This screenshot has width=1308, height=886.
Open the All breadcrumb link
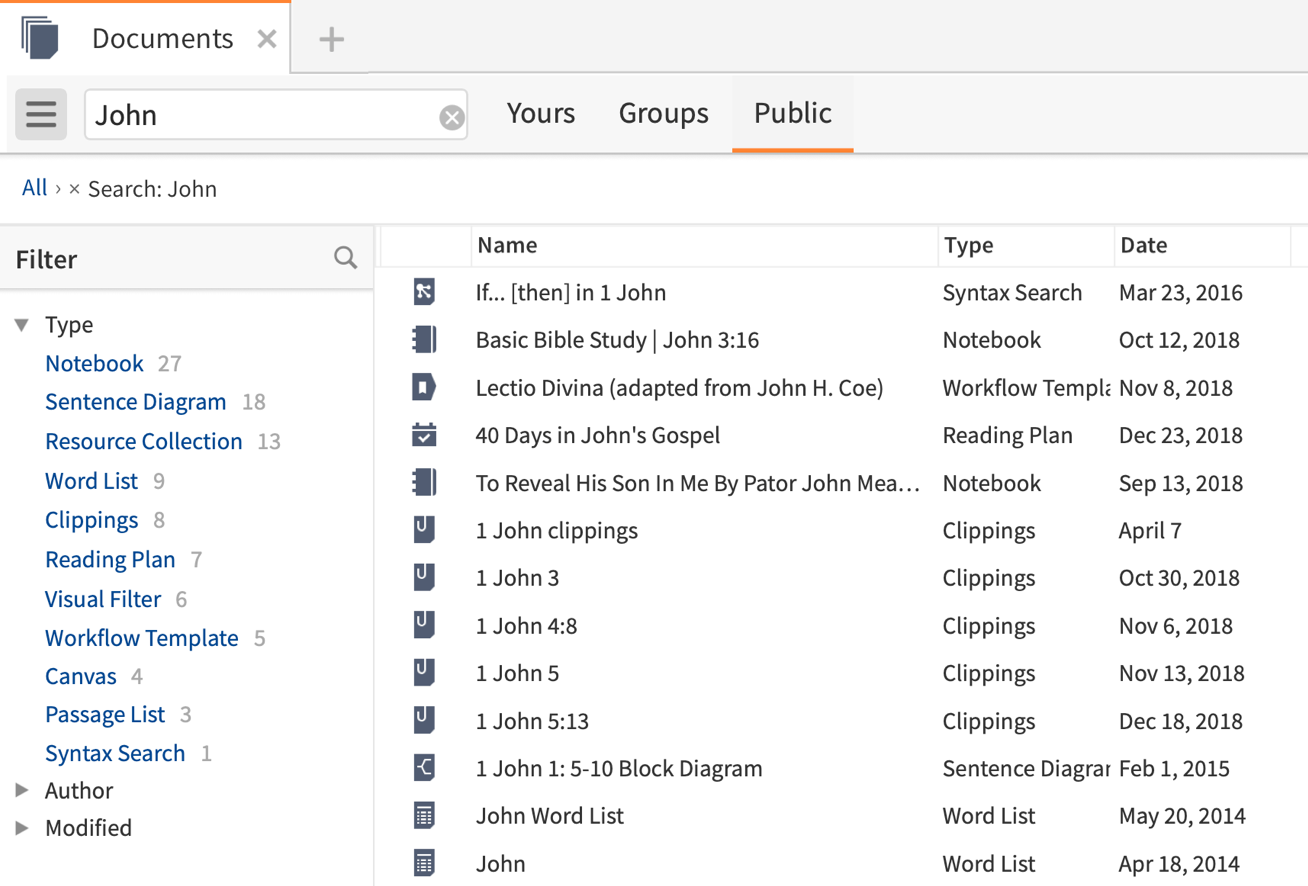pyautogui.click(x=34, y=187)
